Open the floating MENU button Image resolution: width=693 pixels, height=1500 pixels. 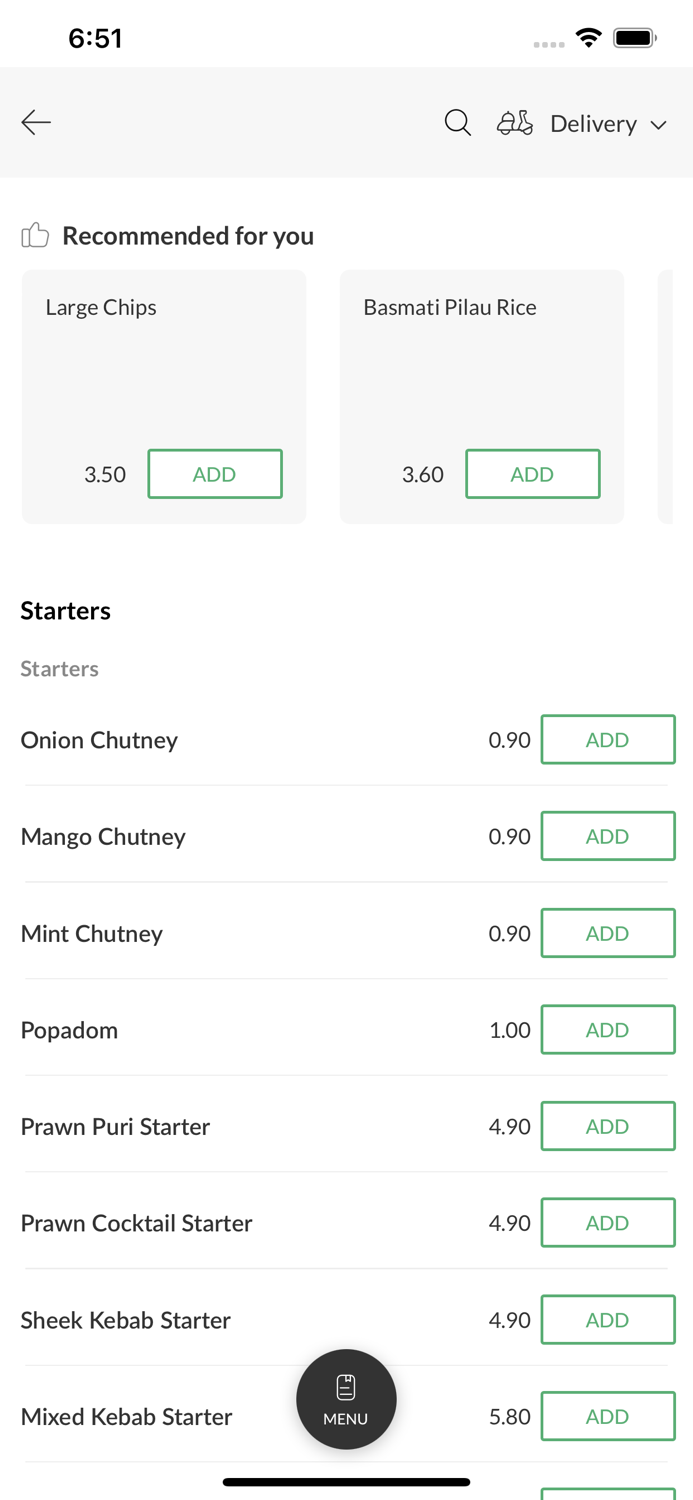point(346,1399)
